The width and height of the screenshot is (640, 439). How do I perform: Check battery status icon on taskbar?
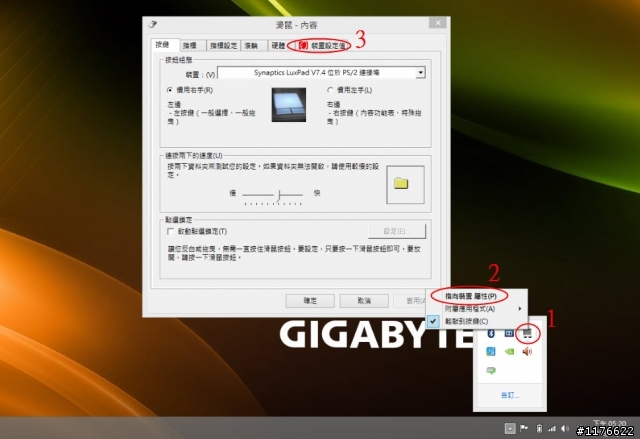click(539, 428)
